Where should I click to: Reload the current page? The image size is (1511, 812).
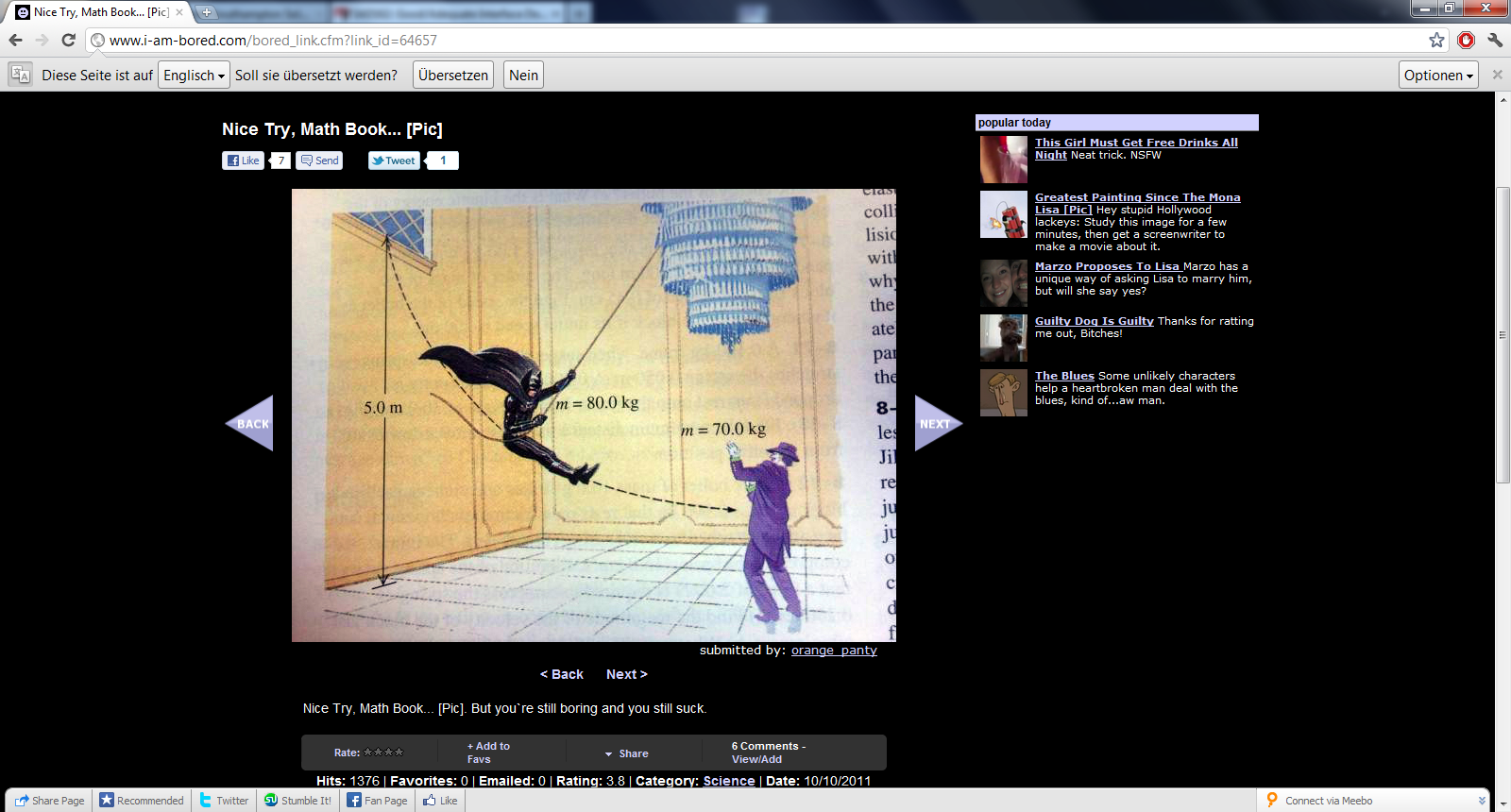68,40
